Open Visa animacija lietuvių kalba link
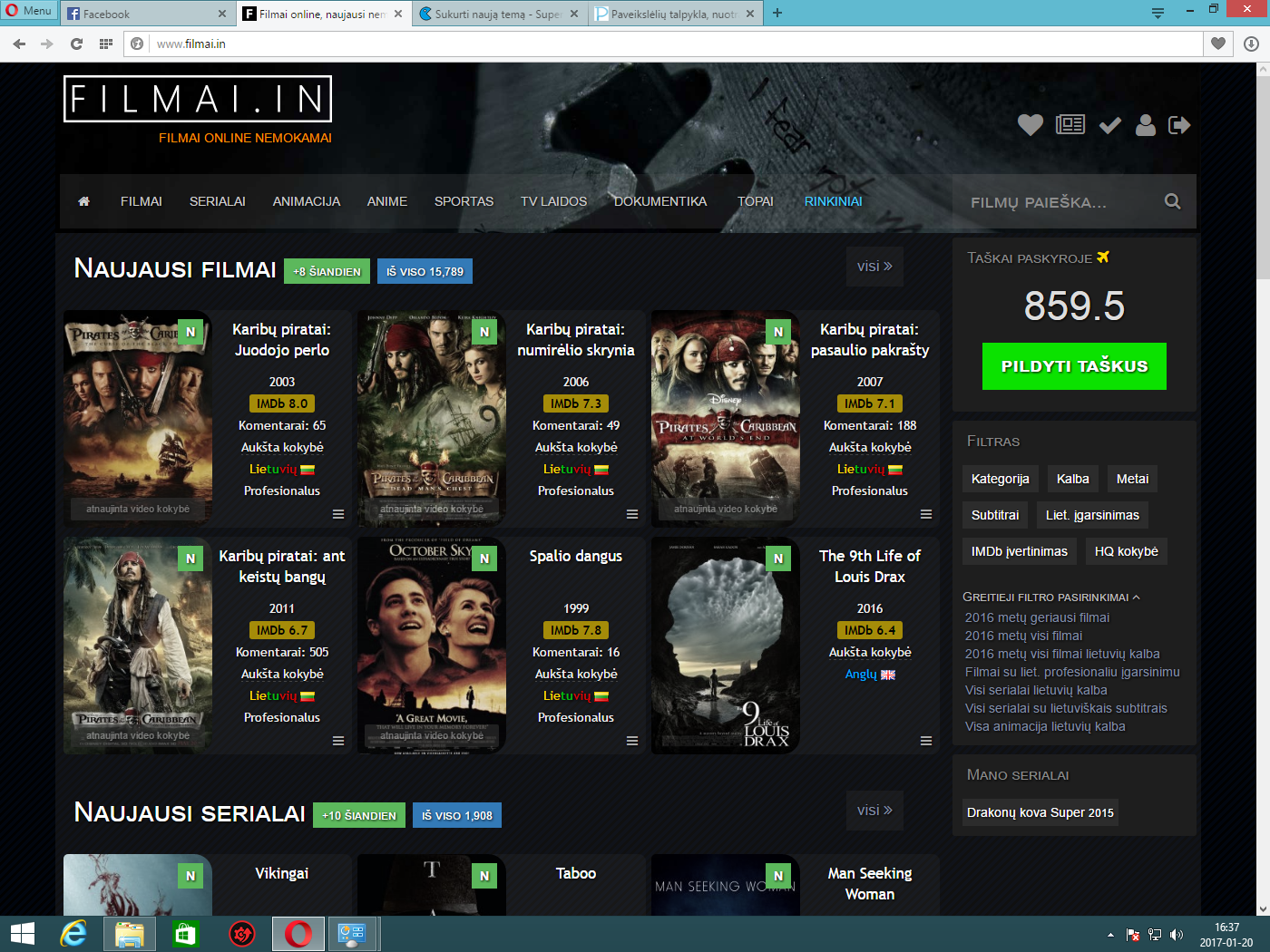Screen dimensions: 1270x952 point(1045,726)
